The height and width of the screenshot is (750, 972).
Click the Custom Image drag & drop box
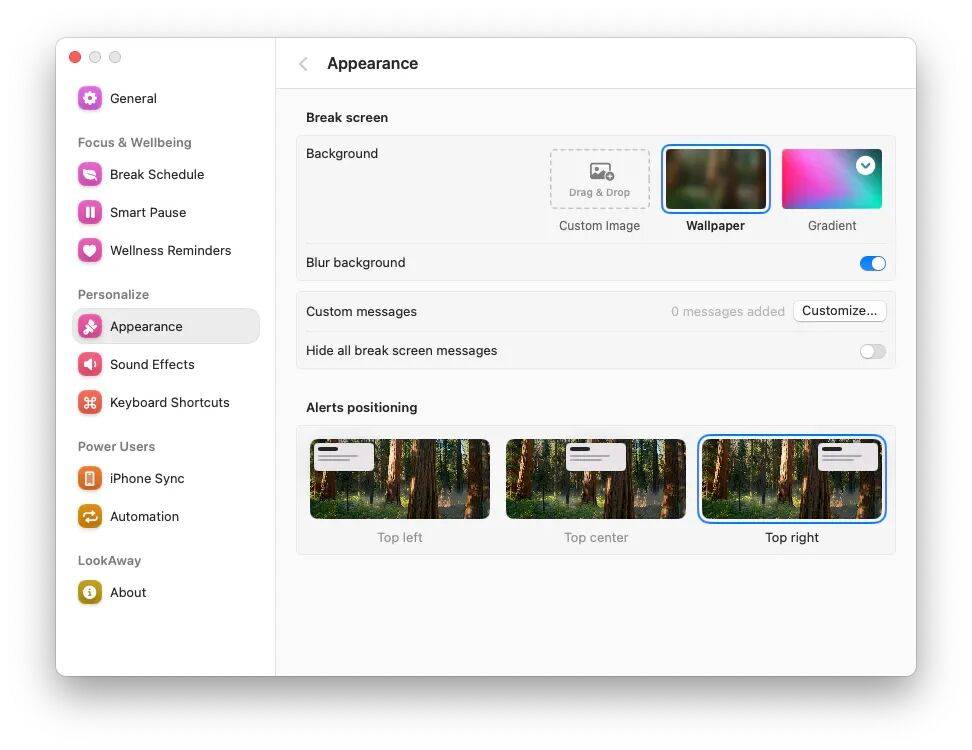[x=599, y=180]
